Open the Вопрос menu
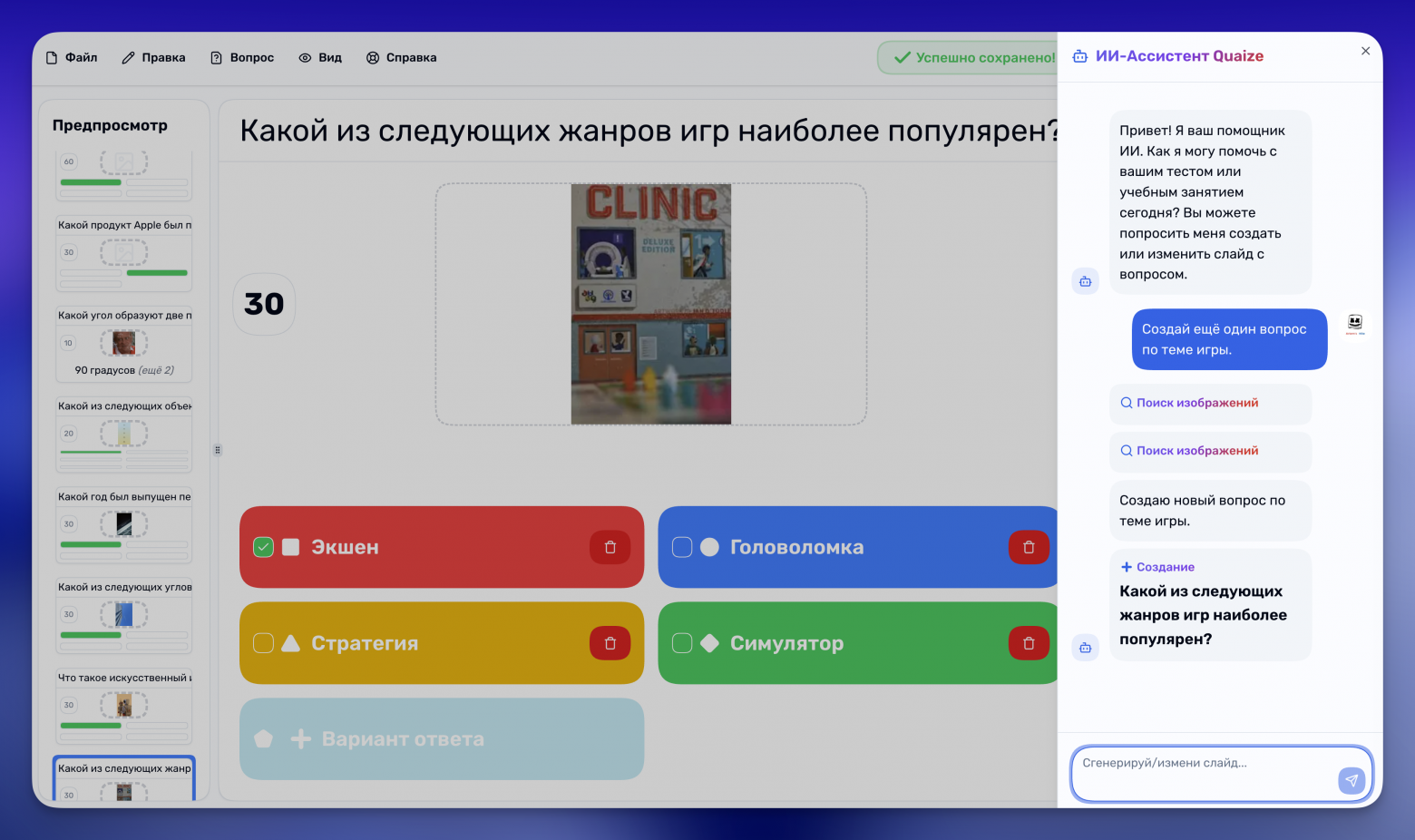Viewport: 1415px width, 840px height. click(x=242, y=57)
